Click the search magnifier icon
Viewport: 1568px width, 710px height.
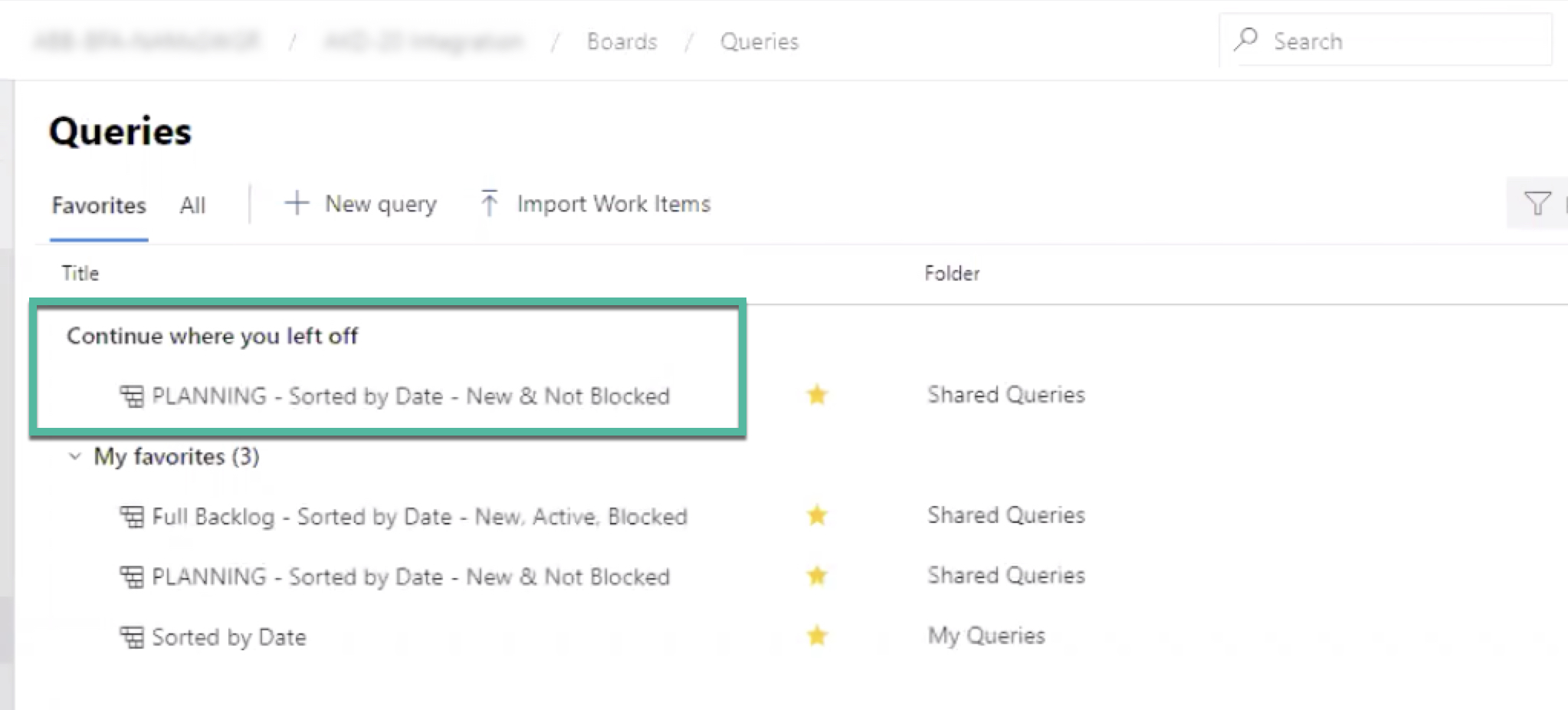(x=1246, y=39)
